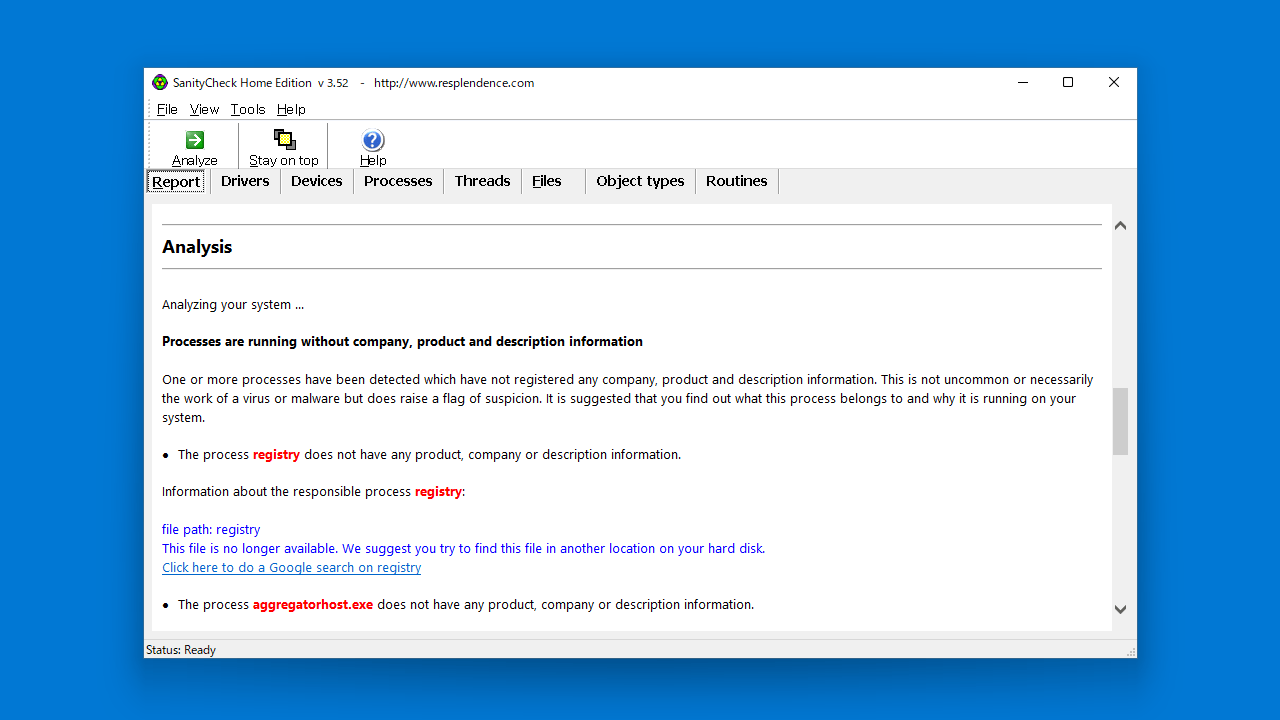Switch to the Routines tab
The height and width of the screenshot is (720, 1280).
tap(737, 181)
